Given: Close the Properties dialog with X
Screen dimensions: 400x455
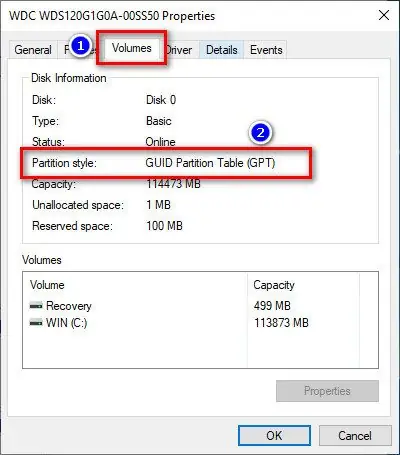Looking at the screenshot, I should click(x=384, y=15).
